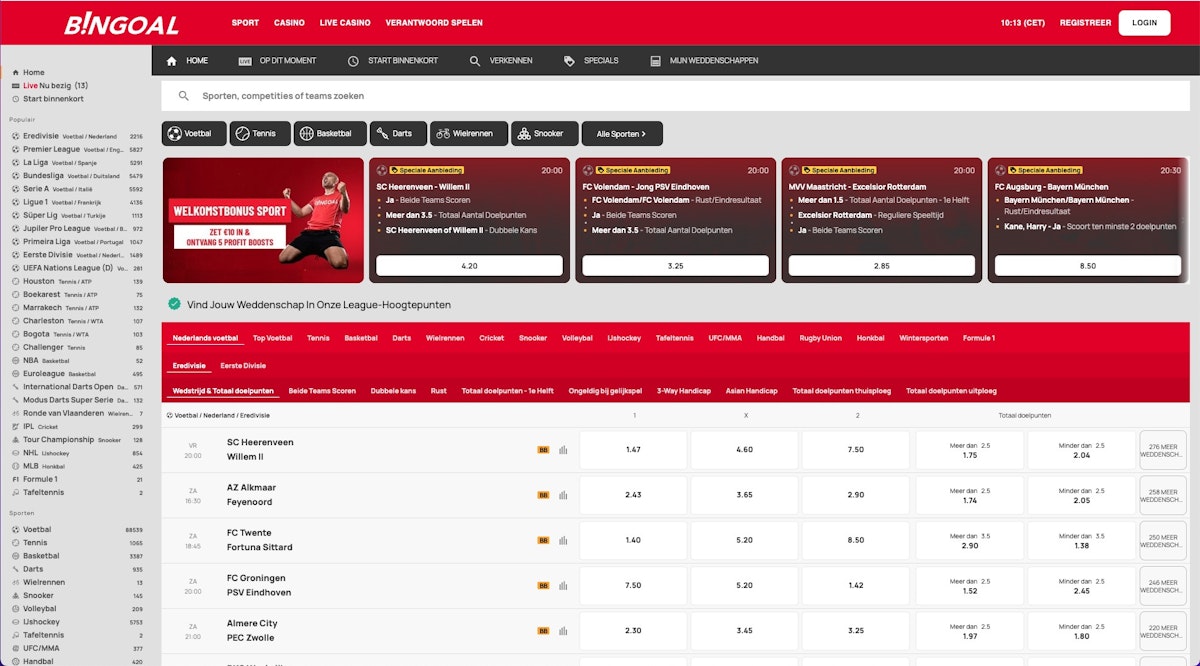Open 'Mijn weddenschappen' in the navigation bar
The image size is (1200, 666).
[x=704, y=61]
